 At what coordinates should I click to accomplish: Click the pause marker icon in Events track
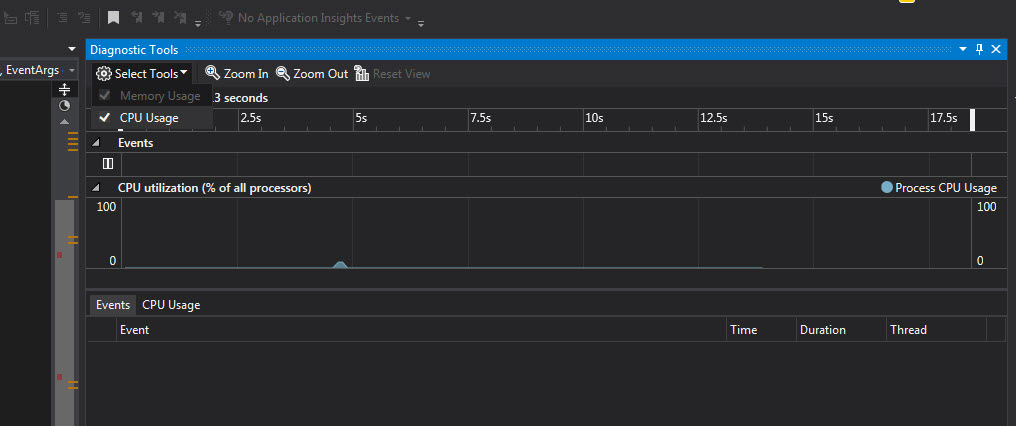pos(108,164)
